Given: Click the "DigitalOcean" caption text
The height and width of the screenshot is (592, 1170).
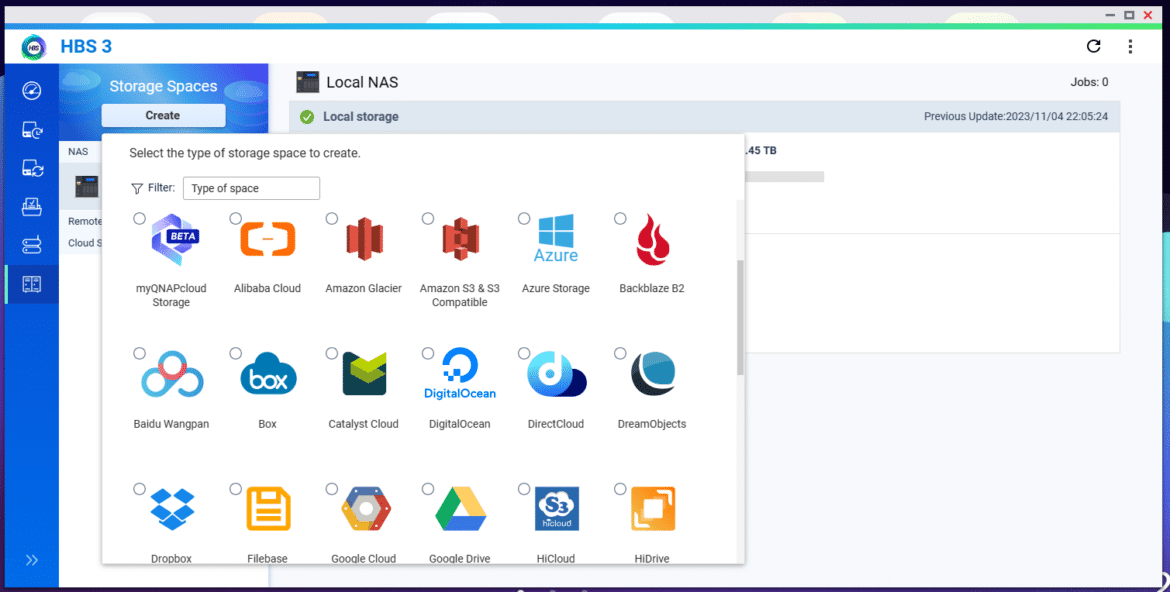Looking at the screenshot, I should pos(460,424).
